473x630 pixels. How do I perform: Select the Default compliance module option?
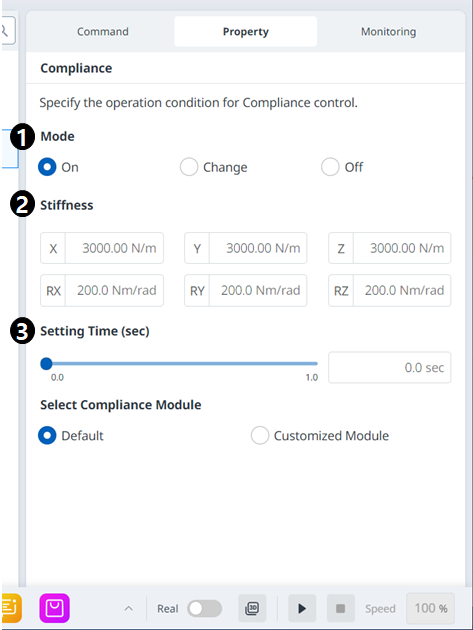click(47, 435)
